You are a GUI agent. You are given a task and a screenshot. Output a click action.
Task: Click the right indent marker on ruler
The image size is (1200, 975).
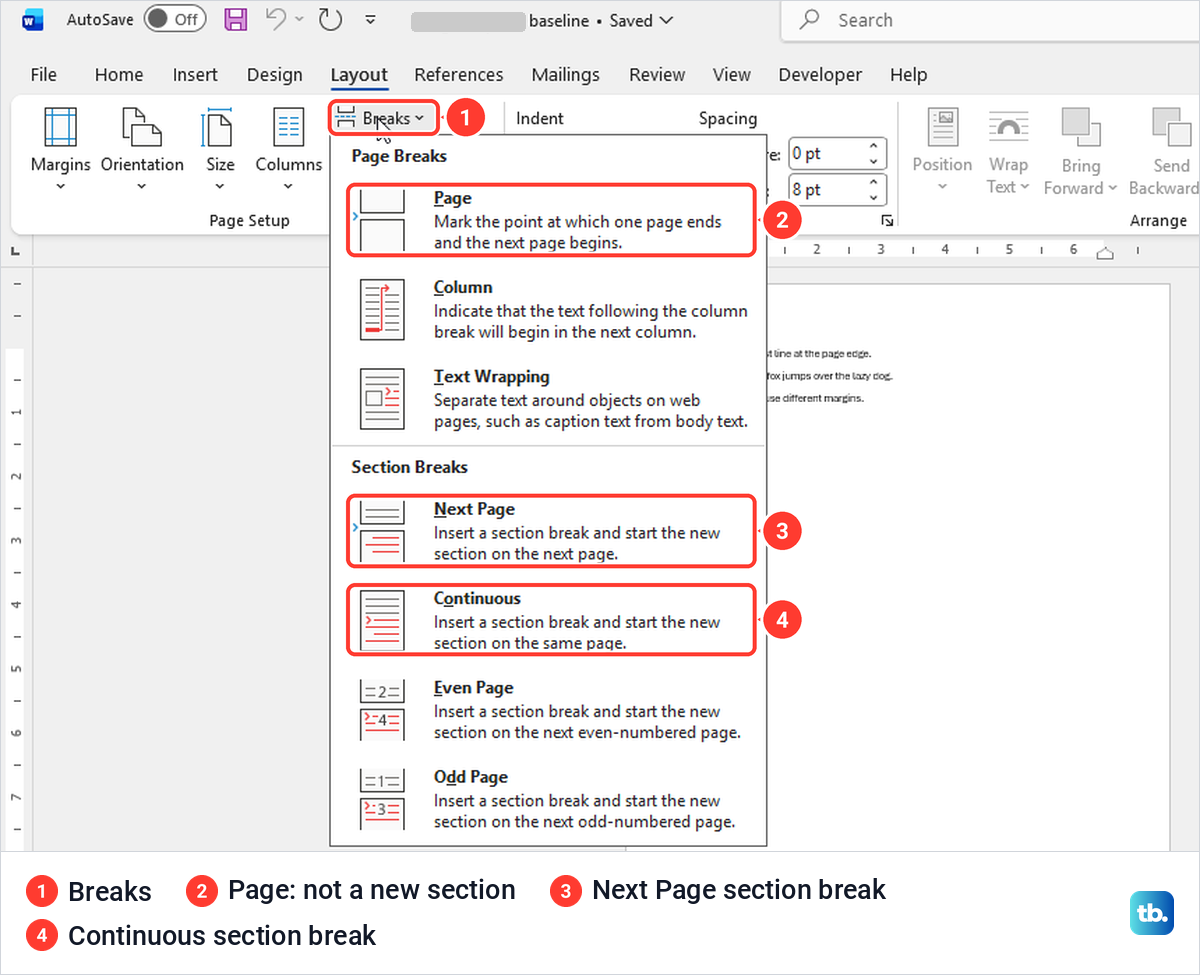(1105, 253)
